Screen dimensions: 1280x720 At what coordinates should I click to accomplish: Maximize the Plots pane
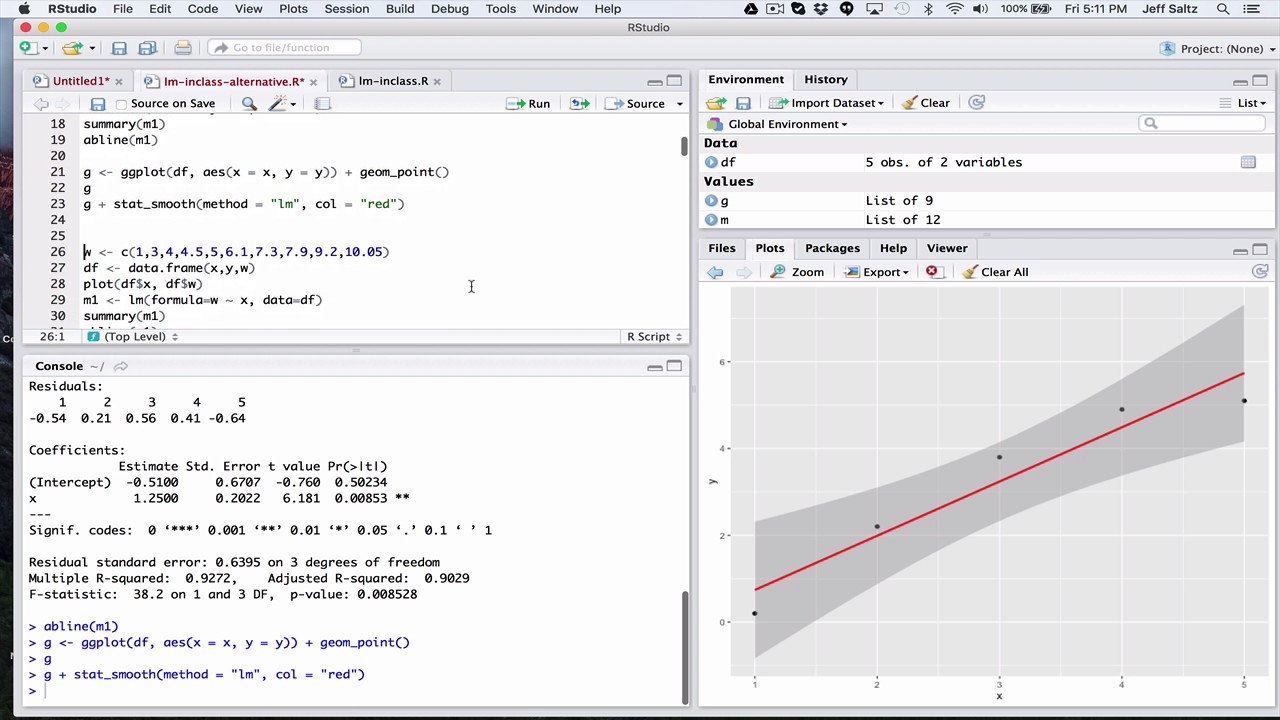click(x=1260, y=250)
